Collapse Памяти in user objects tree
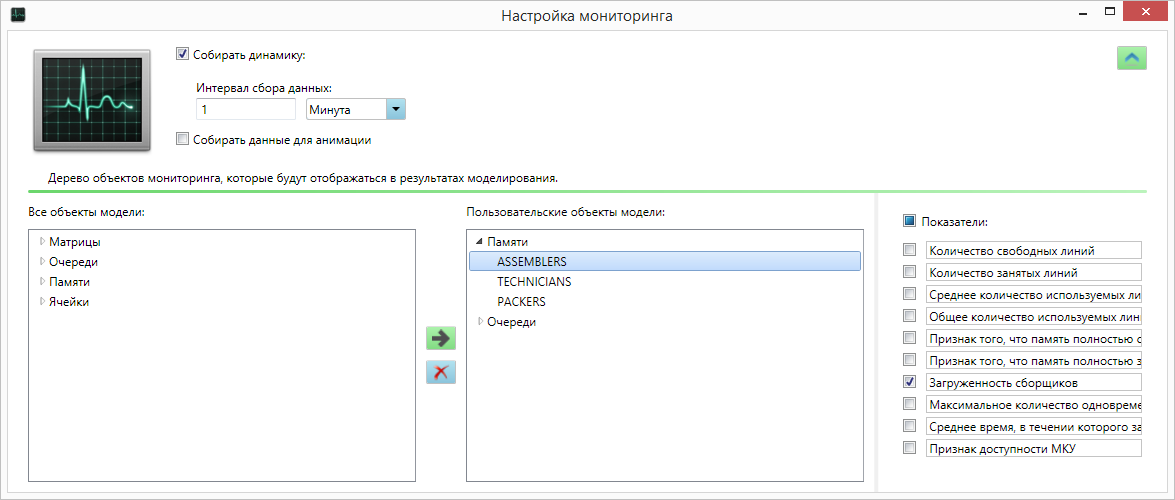This screenshot has width=1175, height=500. [x=480, y=242]
